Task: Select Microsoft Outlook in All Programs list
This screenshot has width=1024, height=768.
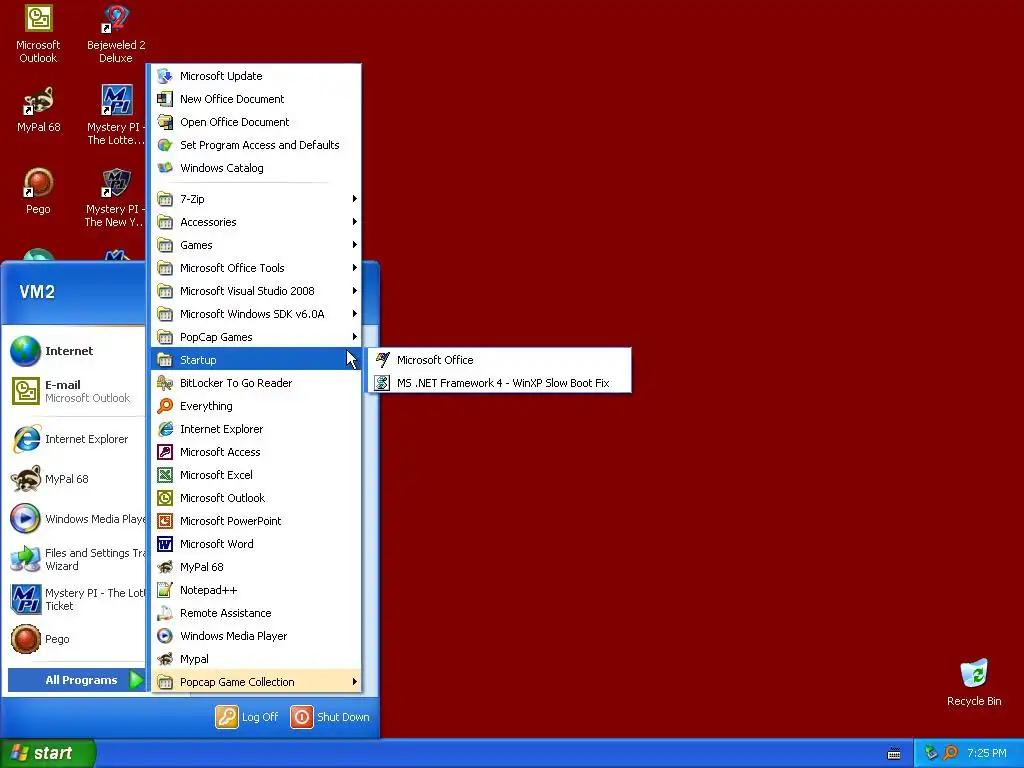Action: coord(256,498)
